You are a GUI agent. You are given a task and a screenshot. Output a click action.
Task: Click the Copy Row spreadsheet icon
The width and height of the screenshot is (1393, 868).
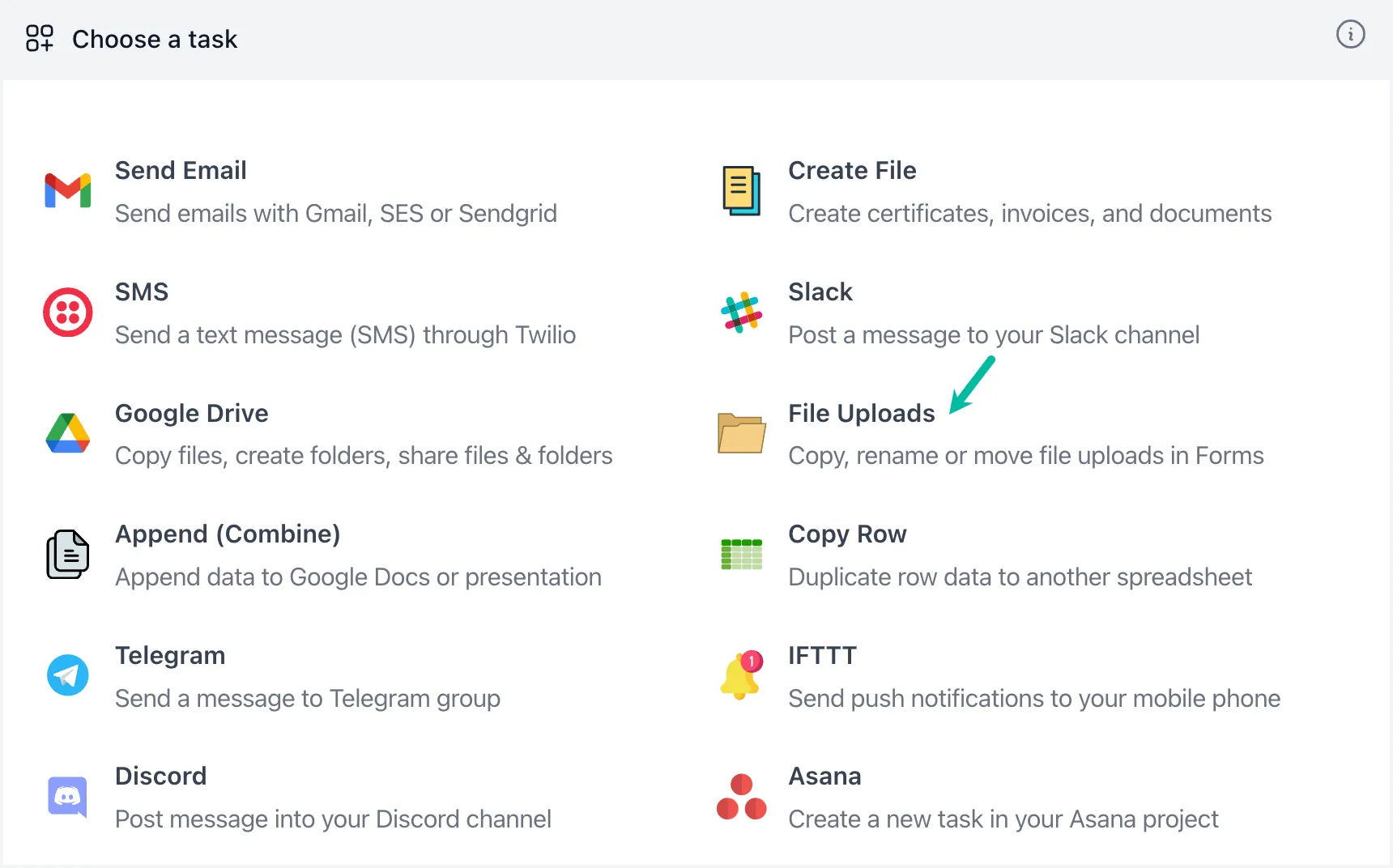pos(741,555)
